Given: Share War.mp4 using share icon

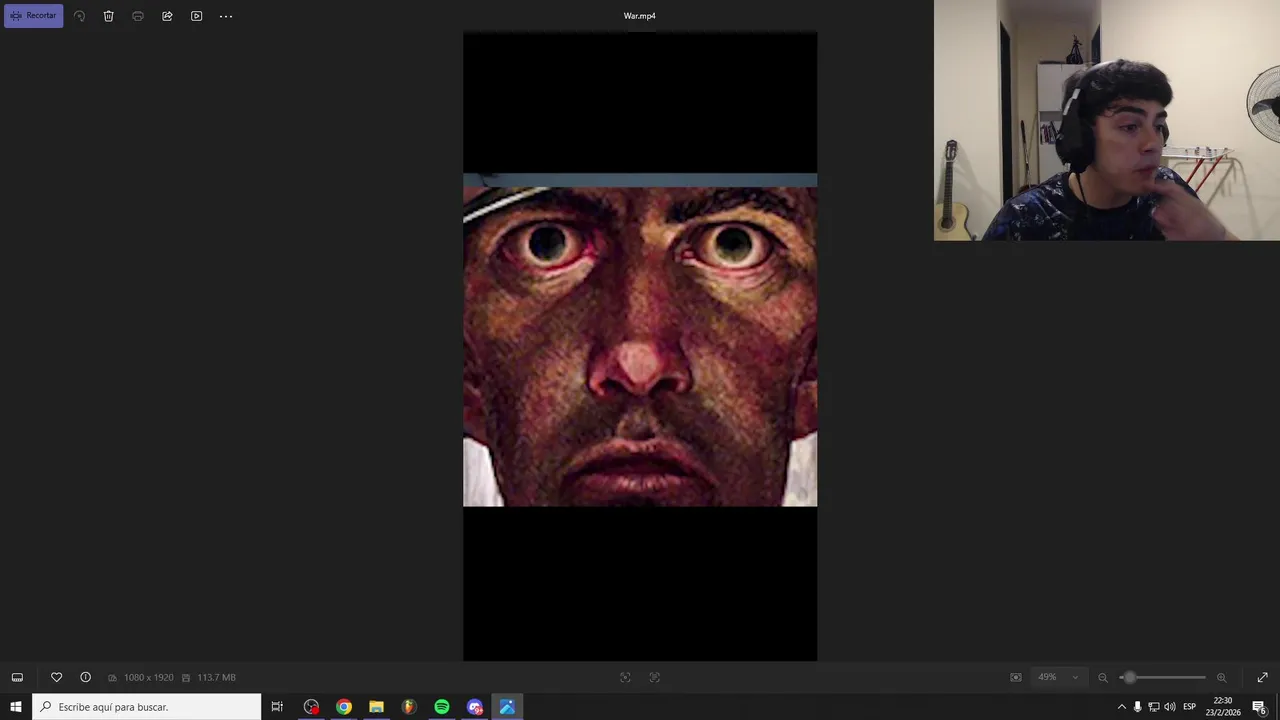Looking at the screenshot, I should 167,16.
